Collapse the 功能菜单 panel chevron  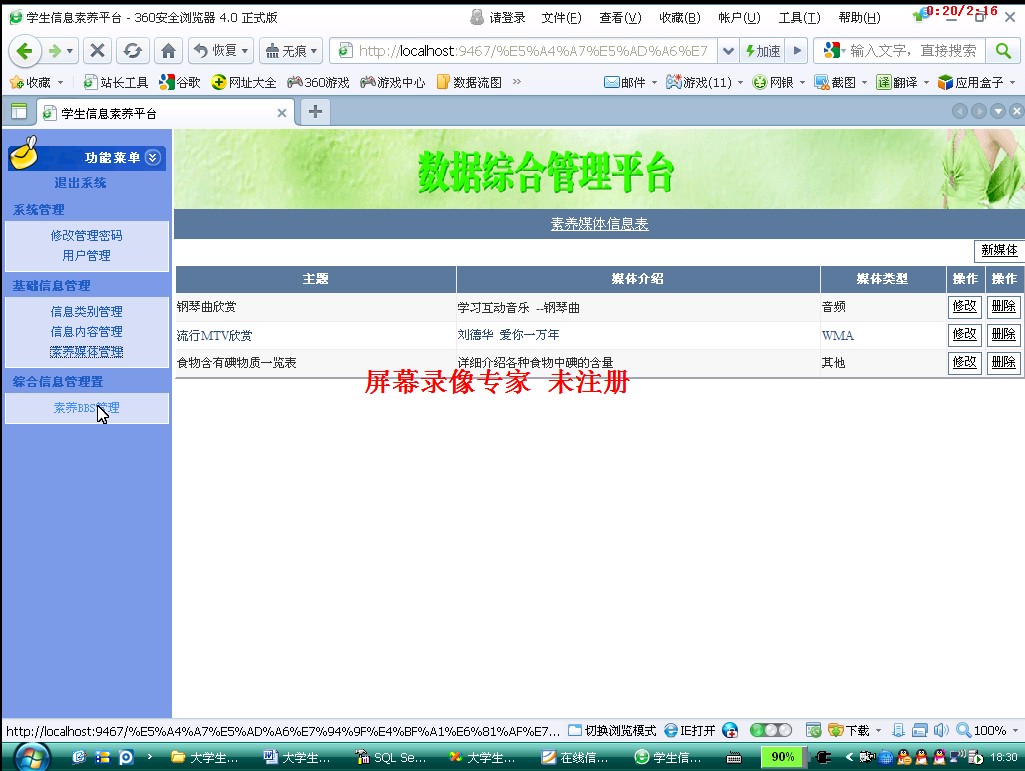(152, 158)
